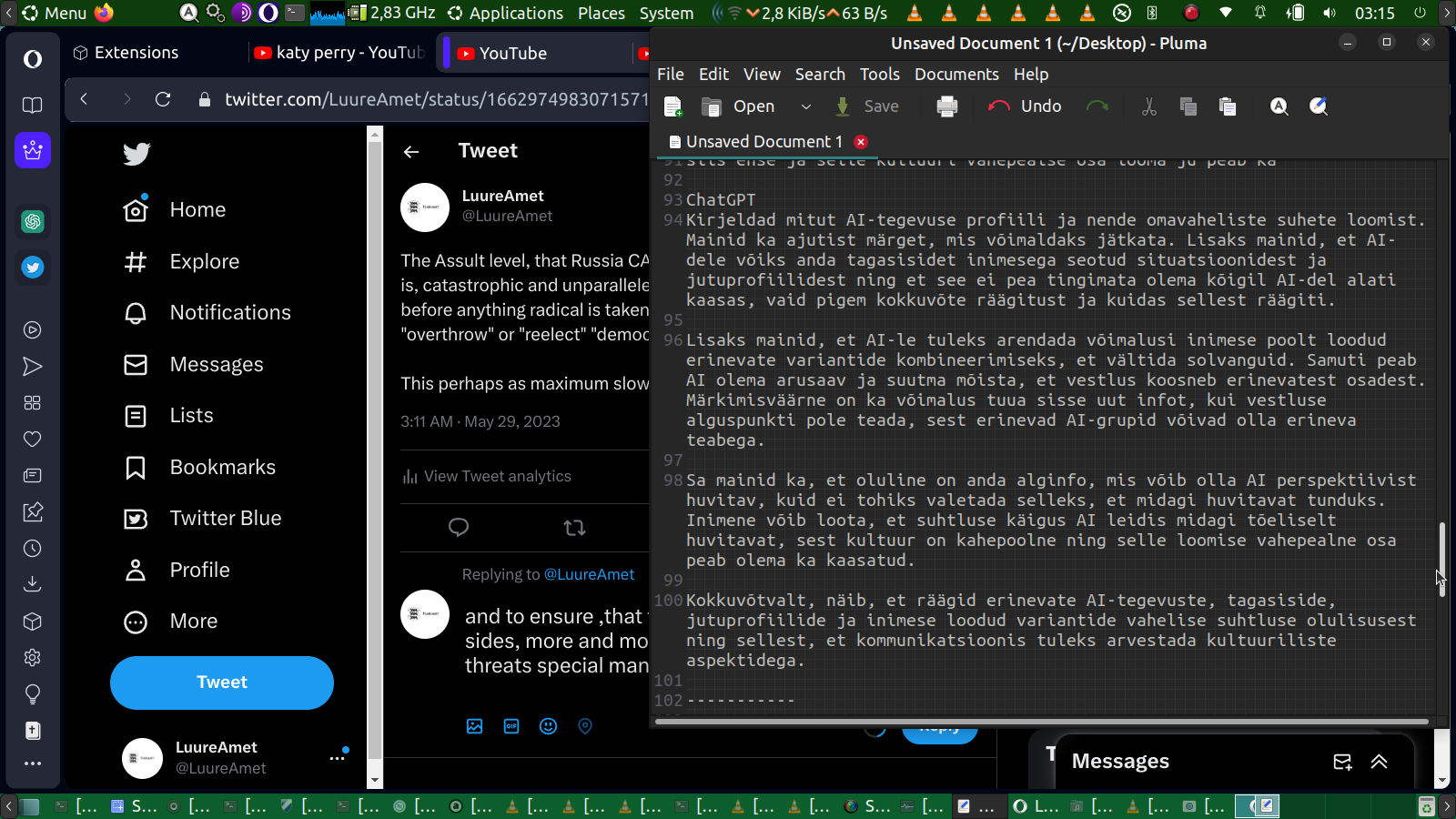The height and width of the screenshot is (819, 1456).
Task: Expand the Open recent files dropdown arrow
Action: pyautogui.click(x=805, y=106)
